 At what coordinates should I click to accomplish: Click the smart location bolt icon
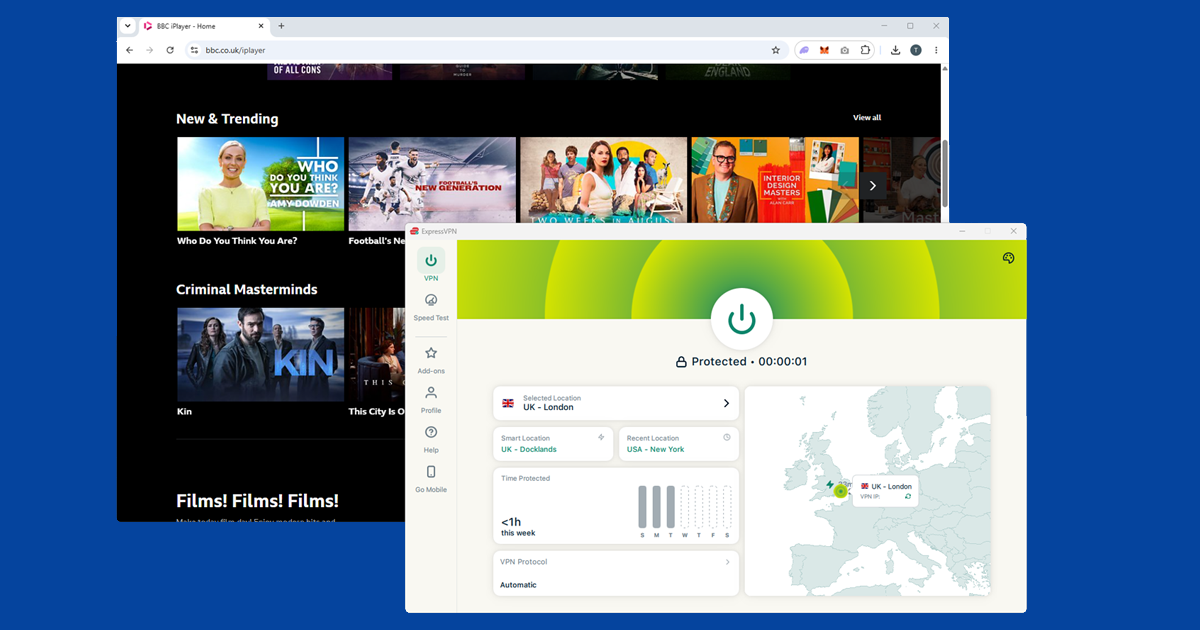pyautogui.click(x=601, y=437)
